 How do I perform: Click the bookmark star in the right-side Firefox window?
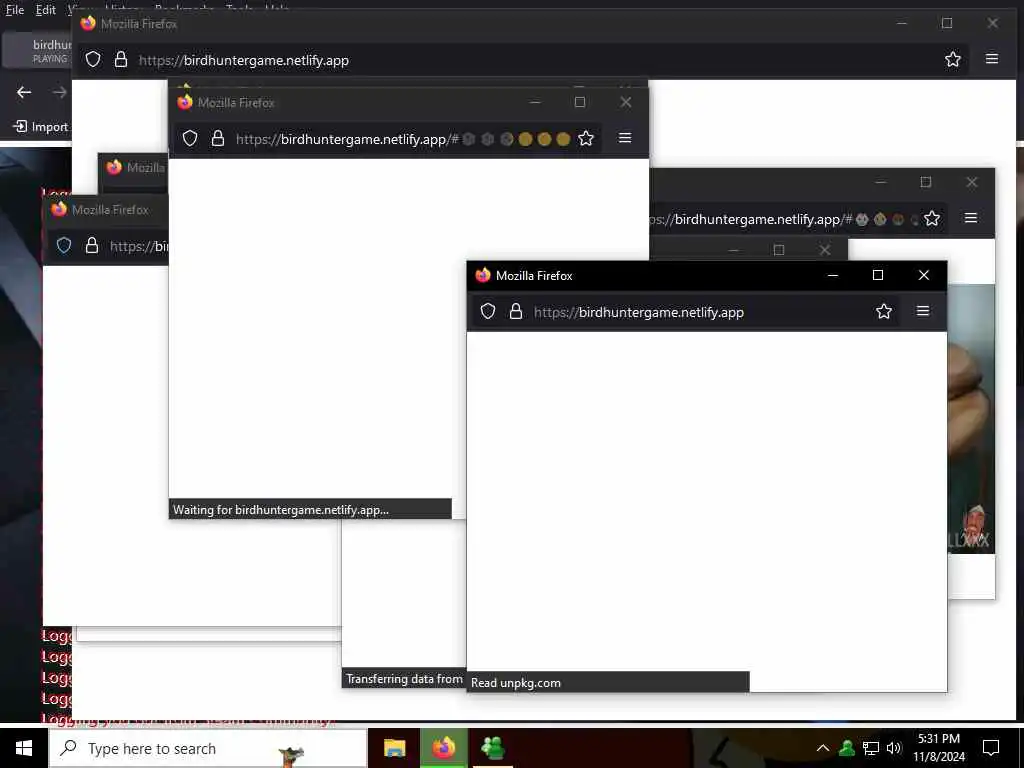coord(932,219)
